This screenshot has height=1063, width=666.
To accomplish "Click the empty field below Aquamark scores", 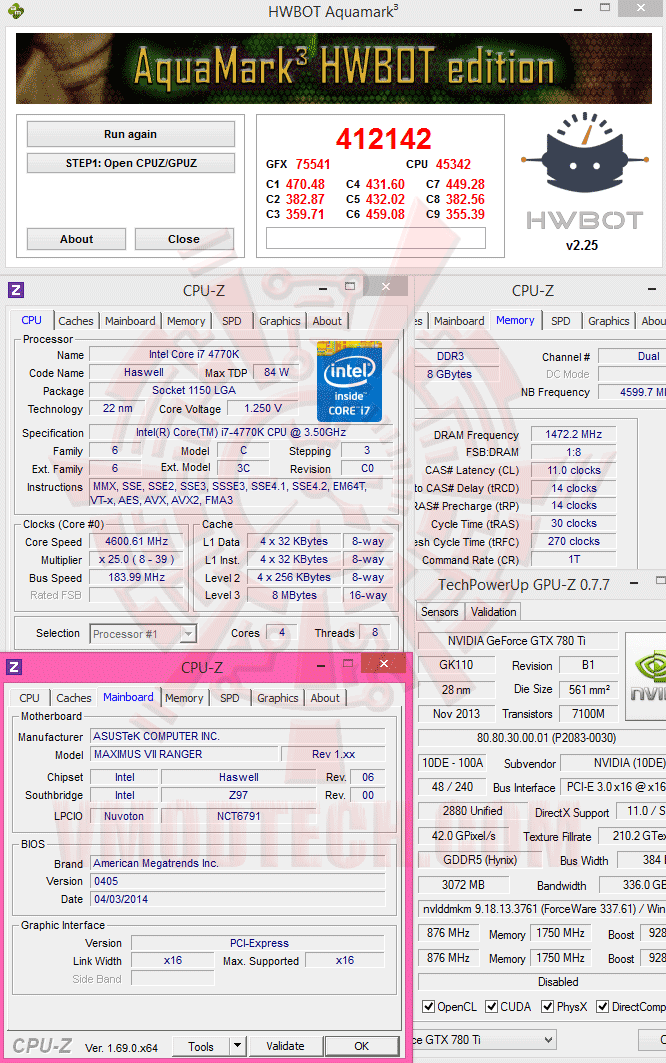I will tap(376, 238).
